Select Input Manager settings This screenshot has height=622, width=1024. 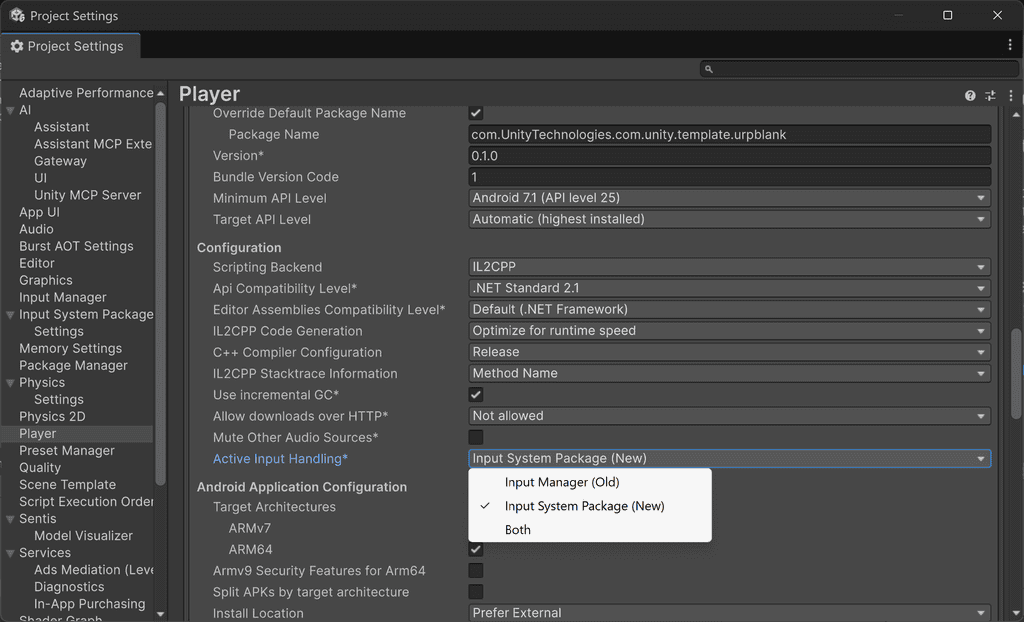63,297
